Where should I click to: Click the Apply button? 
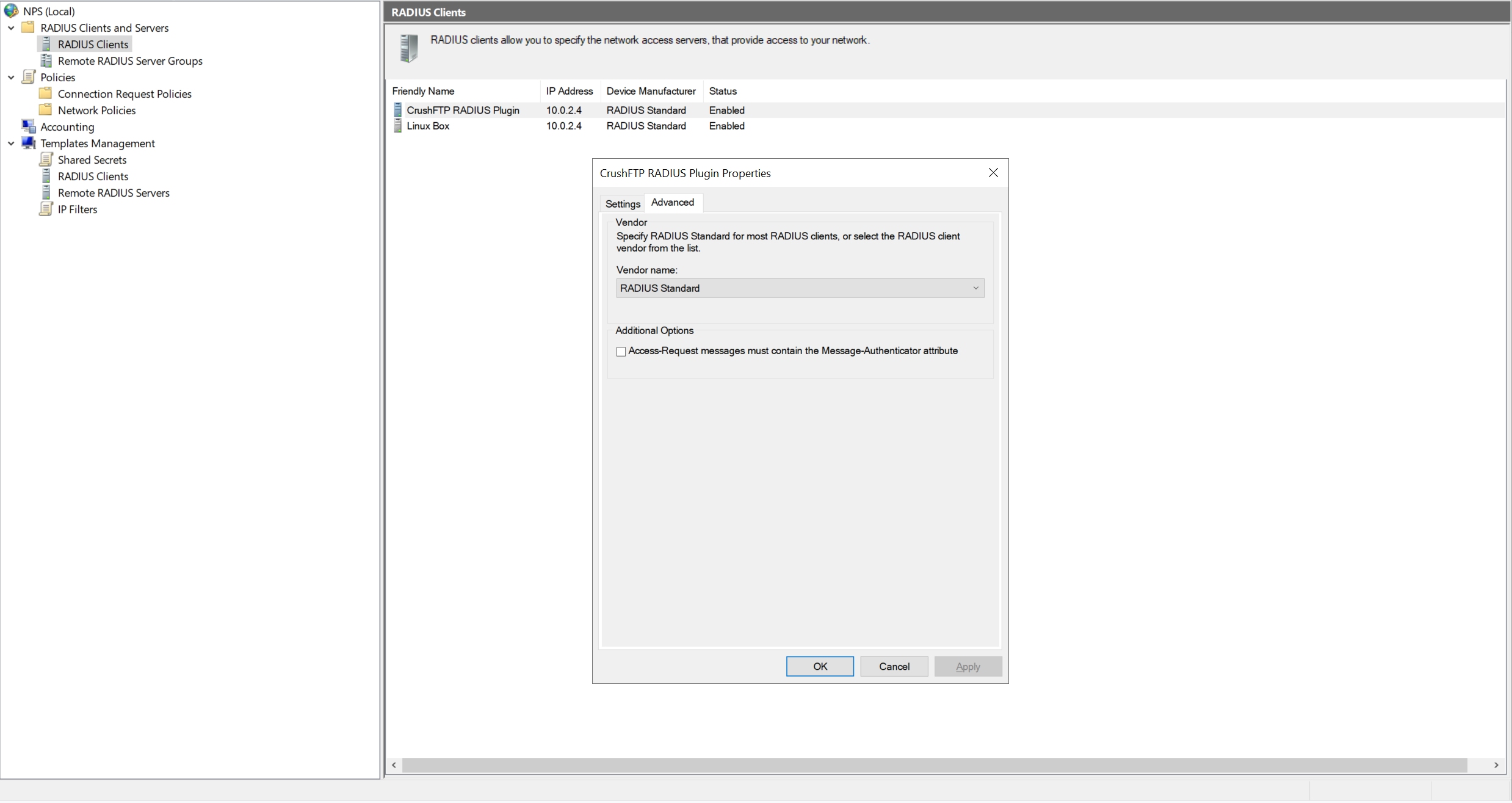coord(968,666)
